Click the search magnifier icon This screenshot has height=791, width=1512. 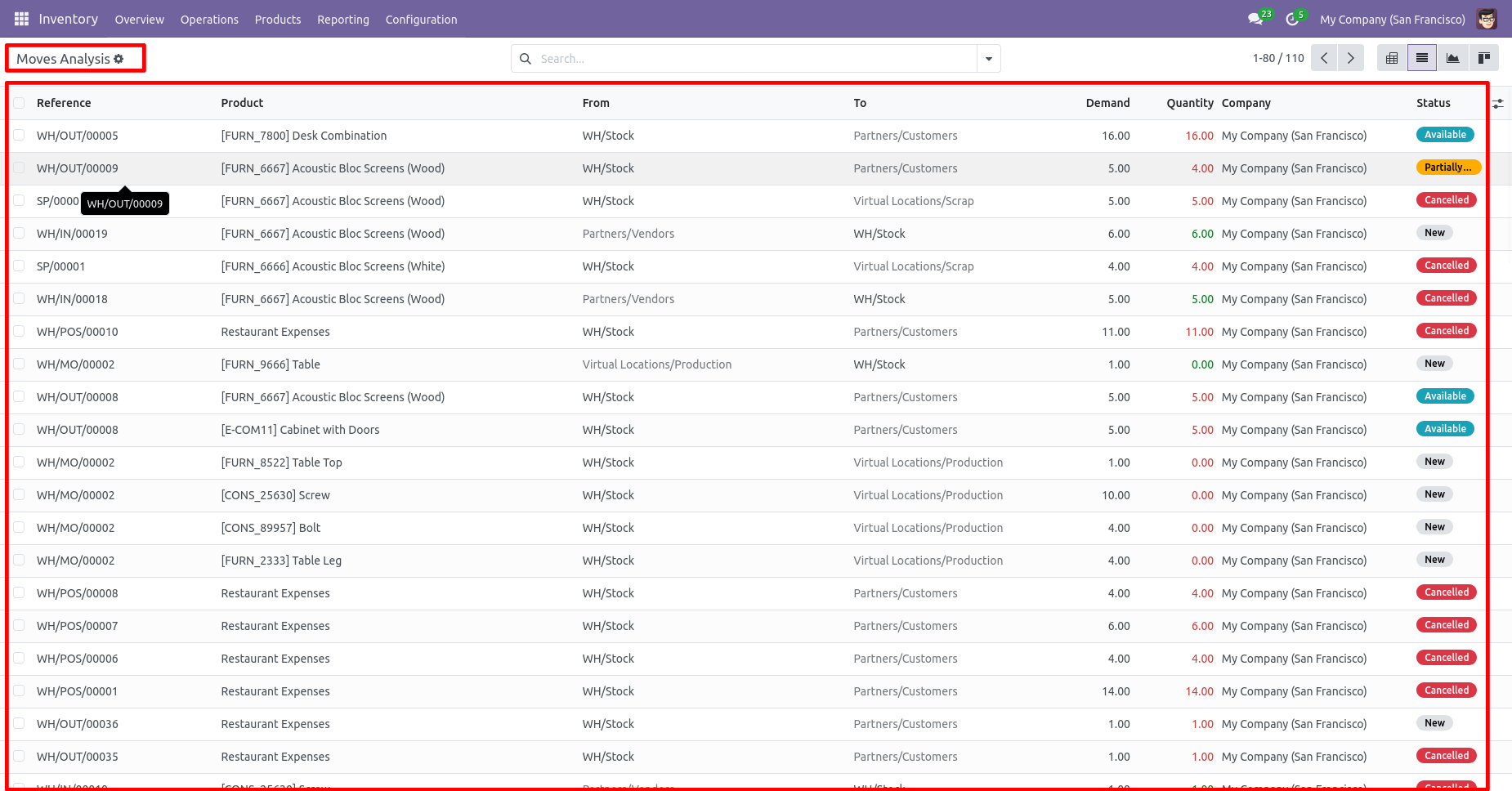[x=526, y=59]
